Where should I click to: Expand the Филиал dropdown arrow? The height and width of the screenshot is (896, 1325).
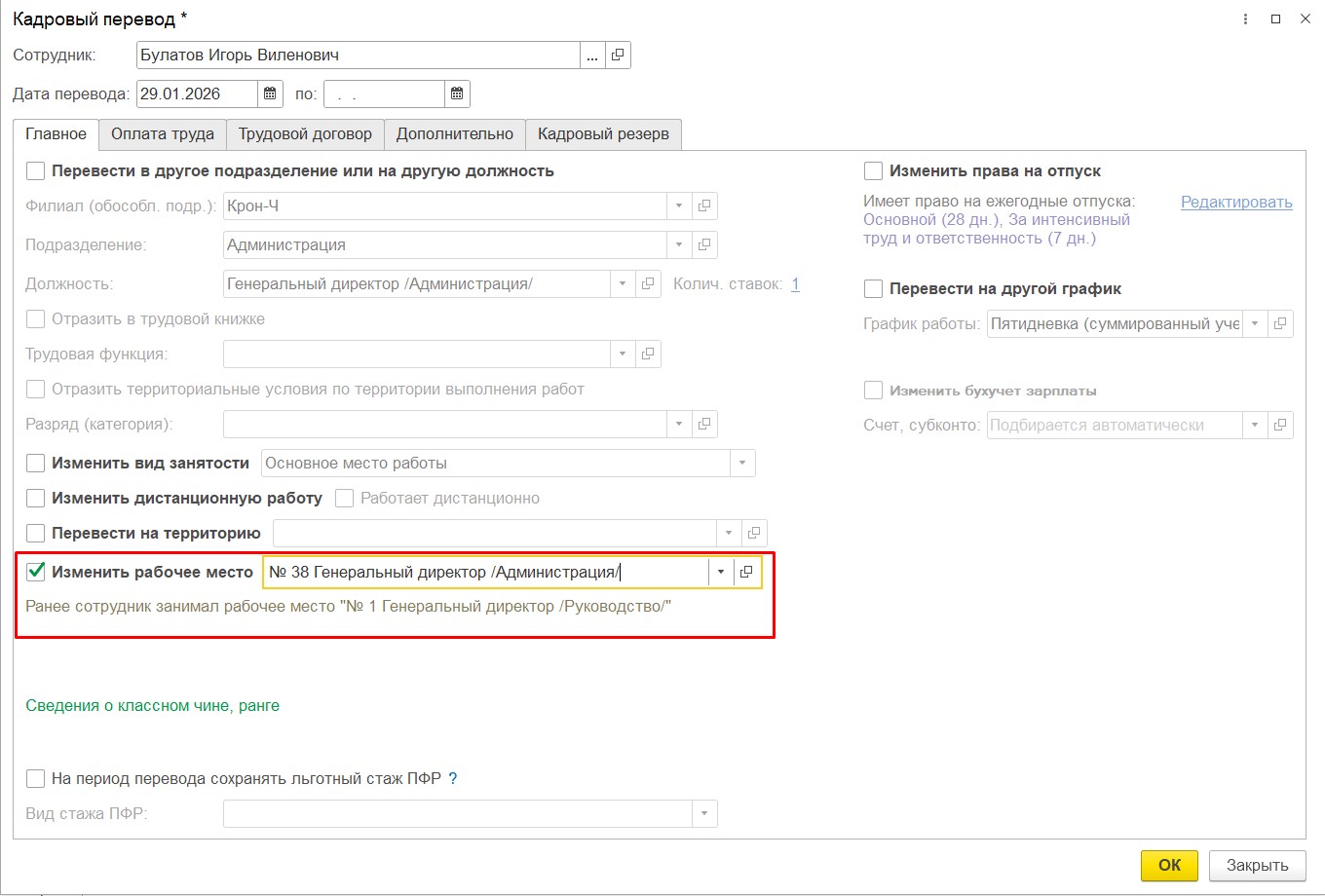pos(679,206)
